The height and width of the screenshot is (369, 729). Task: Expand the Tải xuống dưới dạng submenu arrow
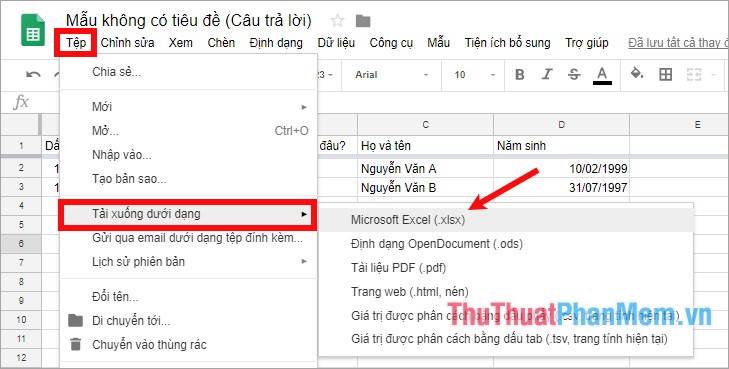pyautogui.click(x=304, y=214)
